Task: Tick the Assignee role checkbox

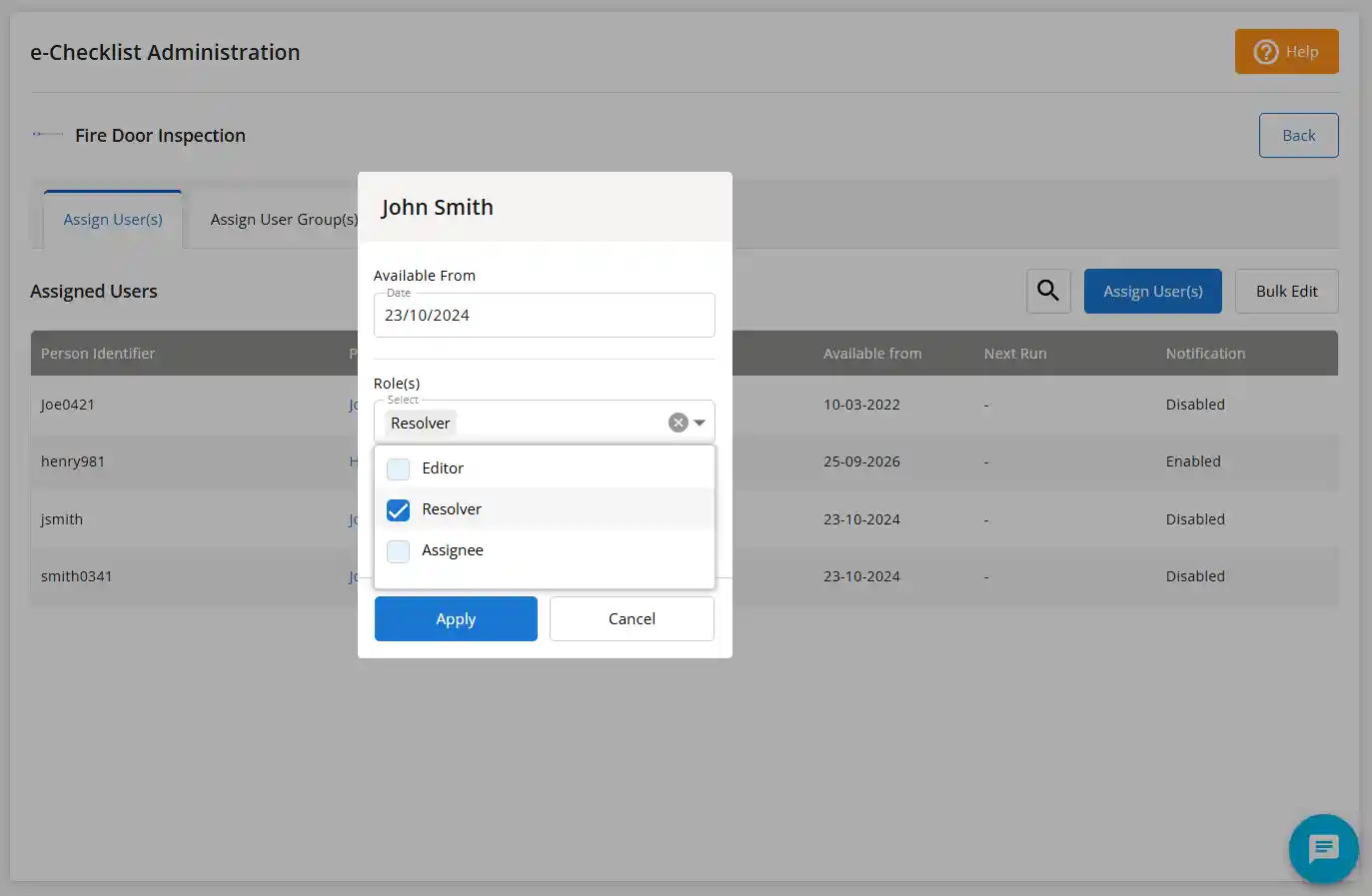Action: [398, 550]
